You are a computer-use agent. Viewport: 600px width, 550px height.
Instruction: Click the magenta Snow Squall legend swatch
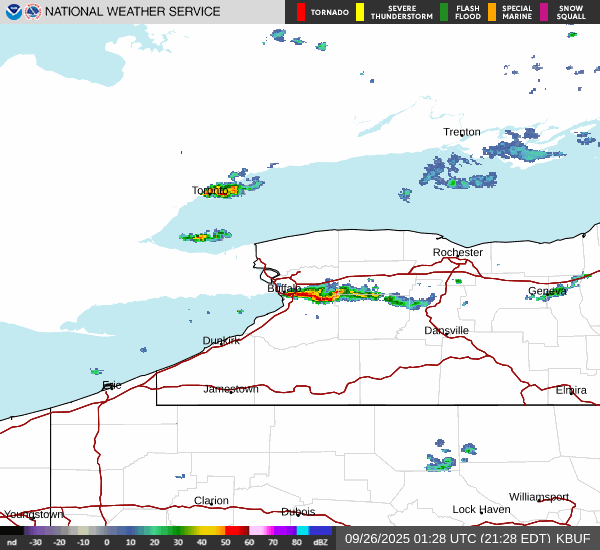click(544, 12)
